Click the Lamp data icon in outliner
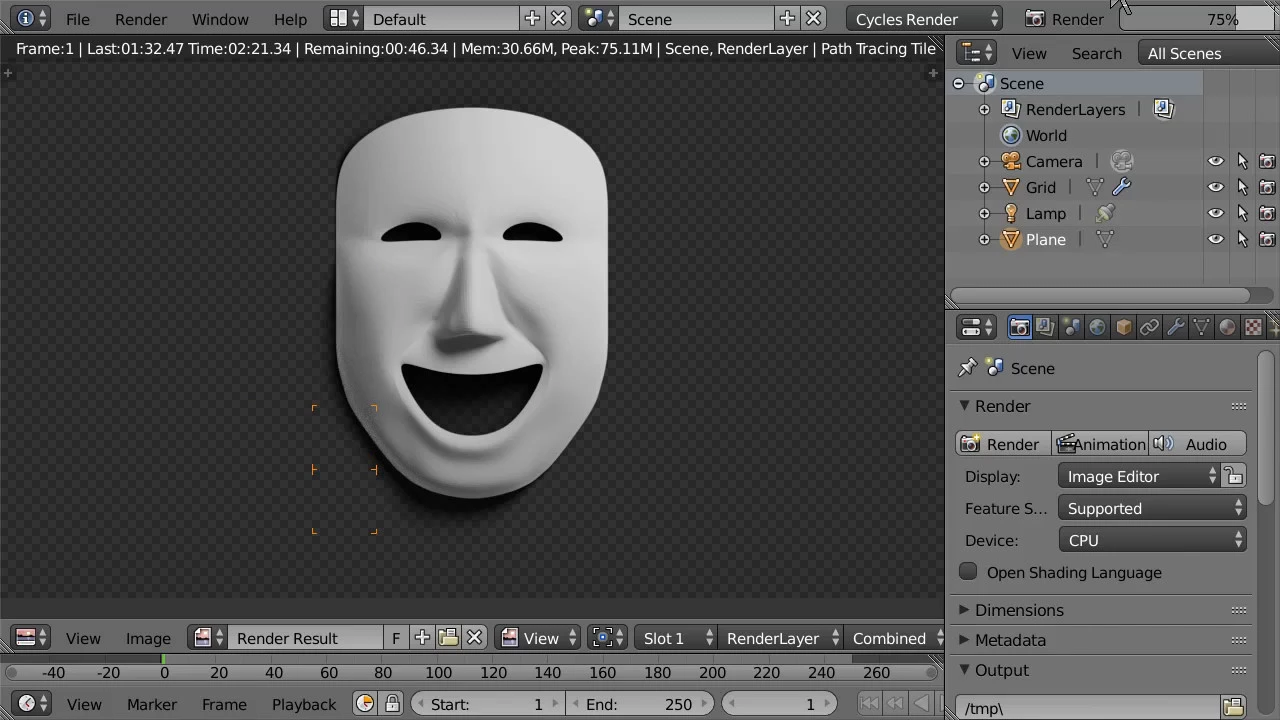The width and height of the screenshot is (1280, 720). point(1105,213)
